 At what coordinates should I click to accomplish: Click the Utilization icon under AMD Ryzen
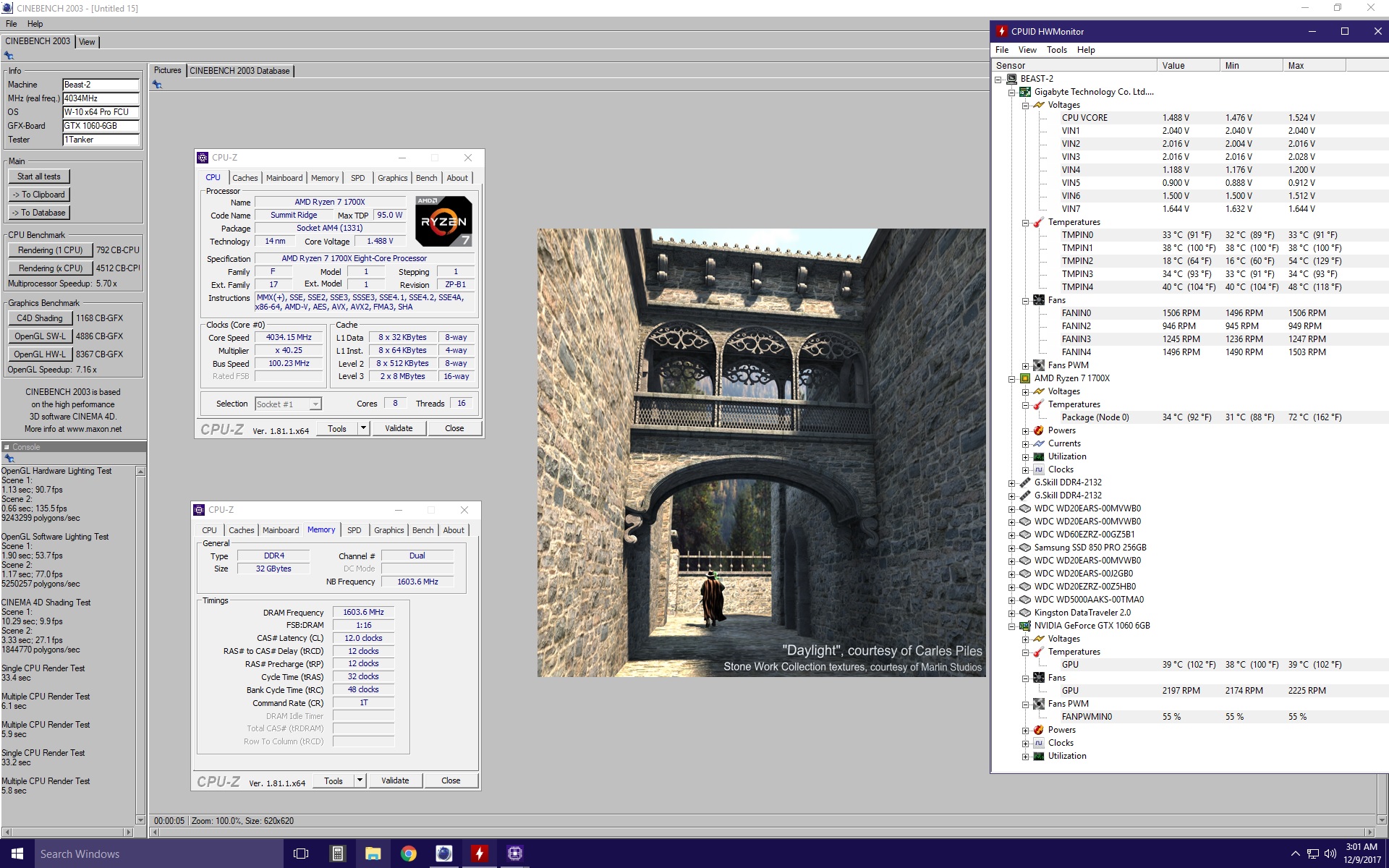coord(1039,456)
